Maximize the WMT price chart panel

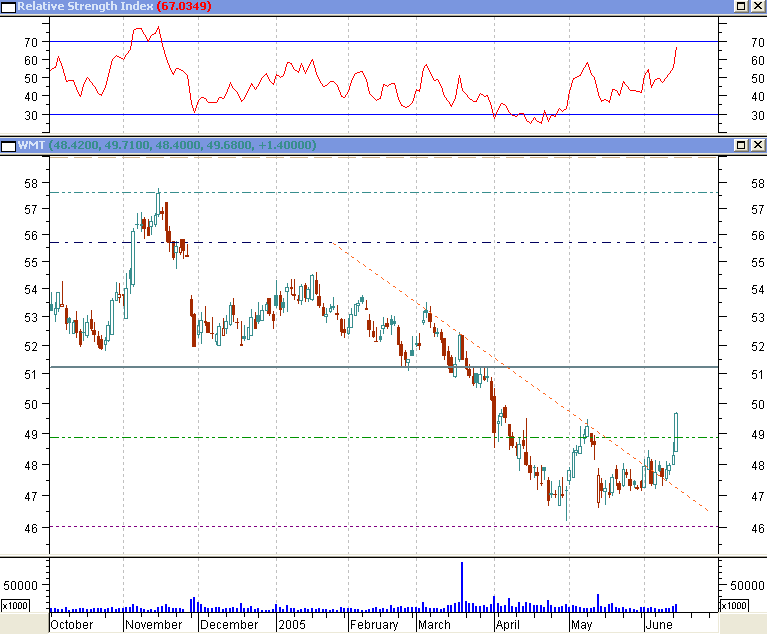(742, 145)
